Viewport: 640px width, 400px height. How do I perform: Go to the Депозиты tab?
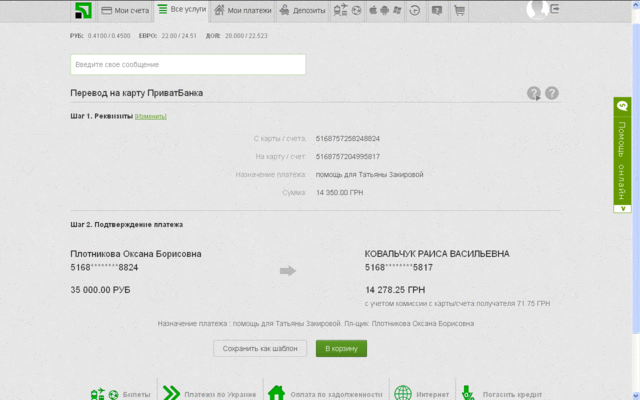pyautogui.click(x=302, y=11)
